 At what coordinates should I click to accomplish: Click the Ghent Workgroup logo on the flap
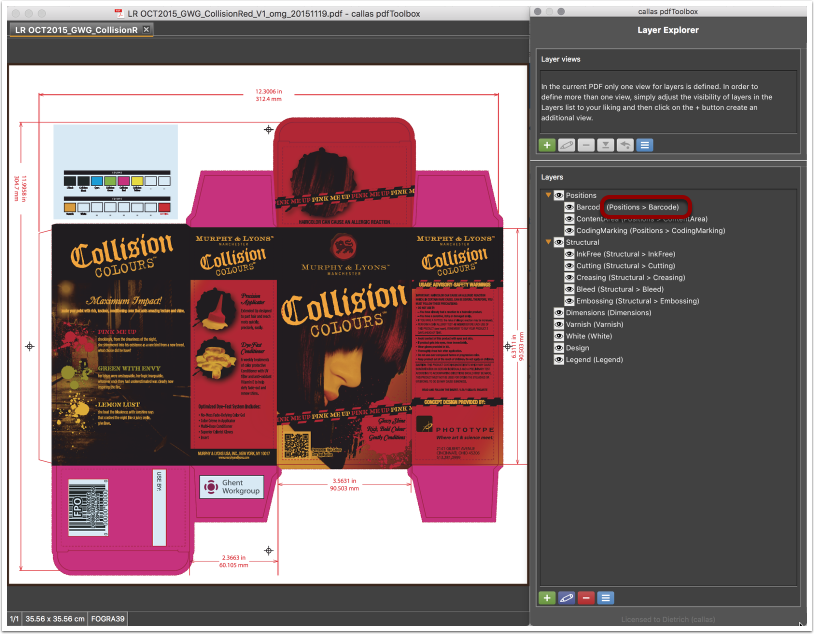coord(232,487)
